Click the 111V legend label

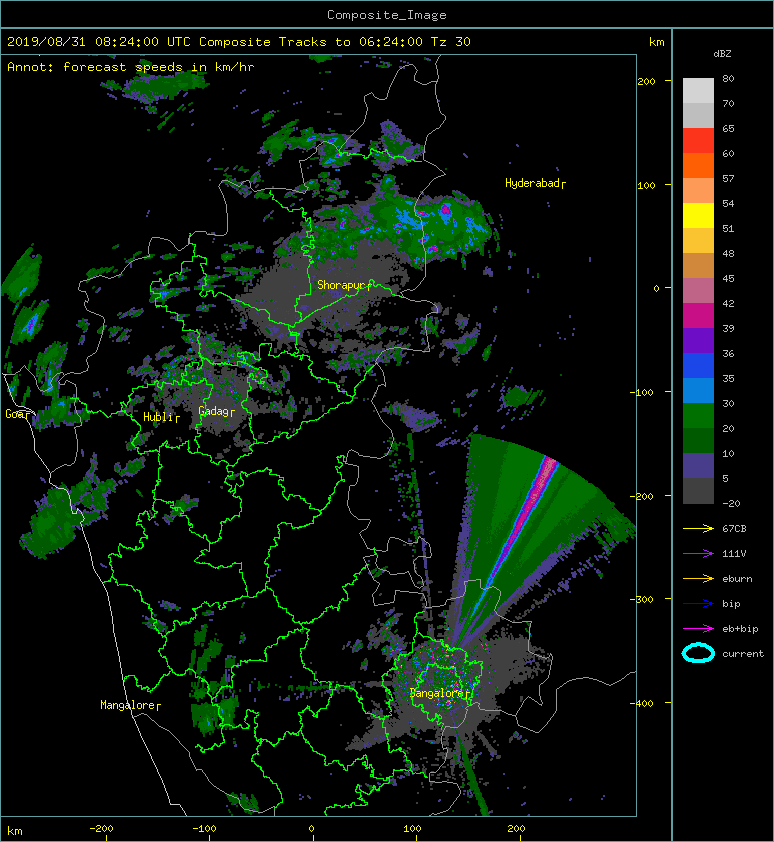tap(734, 554)
